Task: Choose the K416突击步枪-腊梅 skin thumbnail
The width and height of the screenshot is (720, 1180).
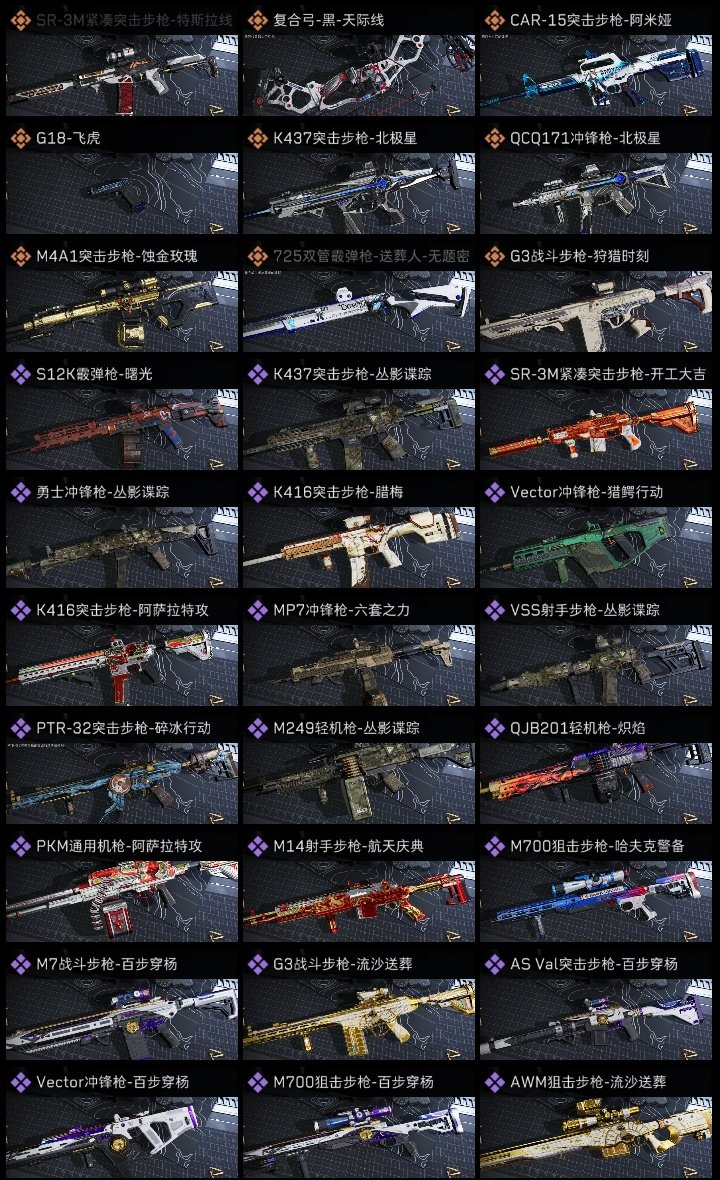Action: 359,548
